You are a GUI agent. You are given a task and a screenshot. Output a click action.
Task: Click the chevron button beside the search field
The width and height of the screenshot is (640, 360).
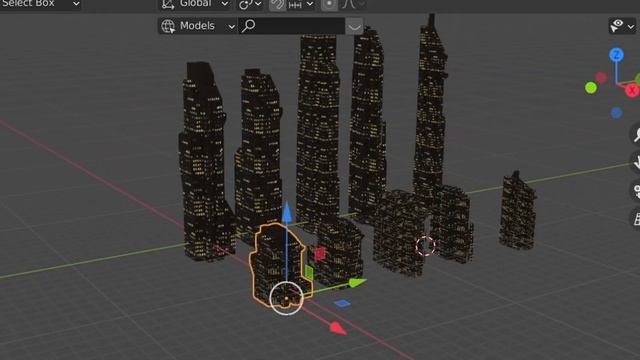coord(354,27)
